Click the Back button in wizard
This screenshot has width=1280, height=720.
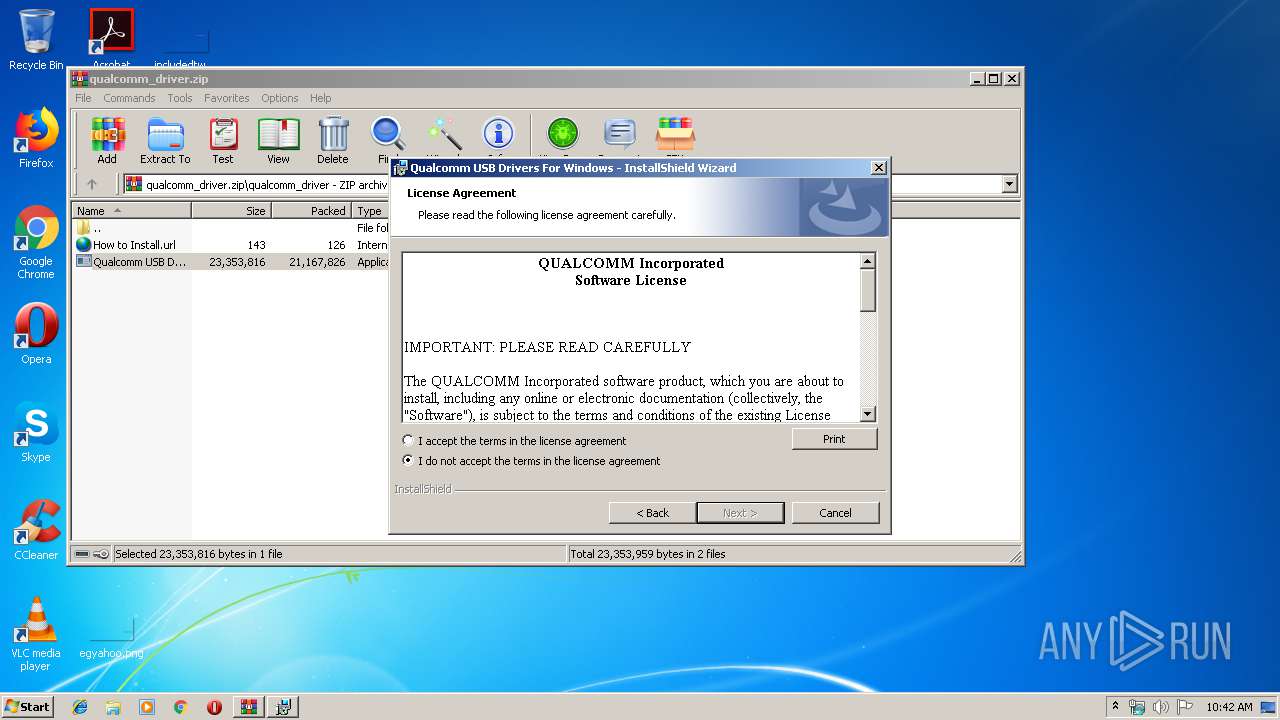[x=652, y=513]
